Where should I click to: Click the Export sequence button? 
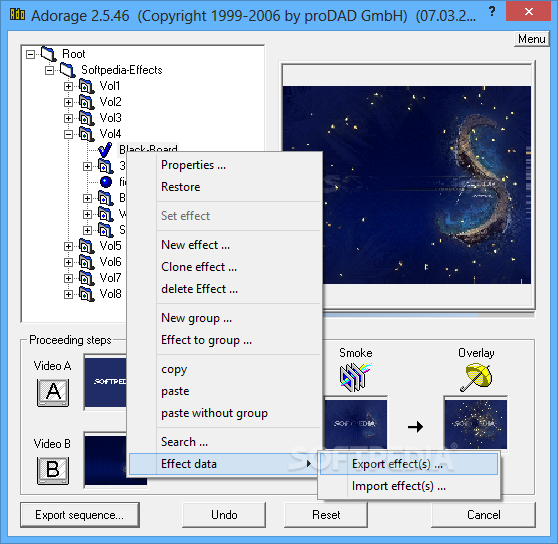coord(80,515)
